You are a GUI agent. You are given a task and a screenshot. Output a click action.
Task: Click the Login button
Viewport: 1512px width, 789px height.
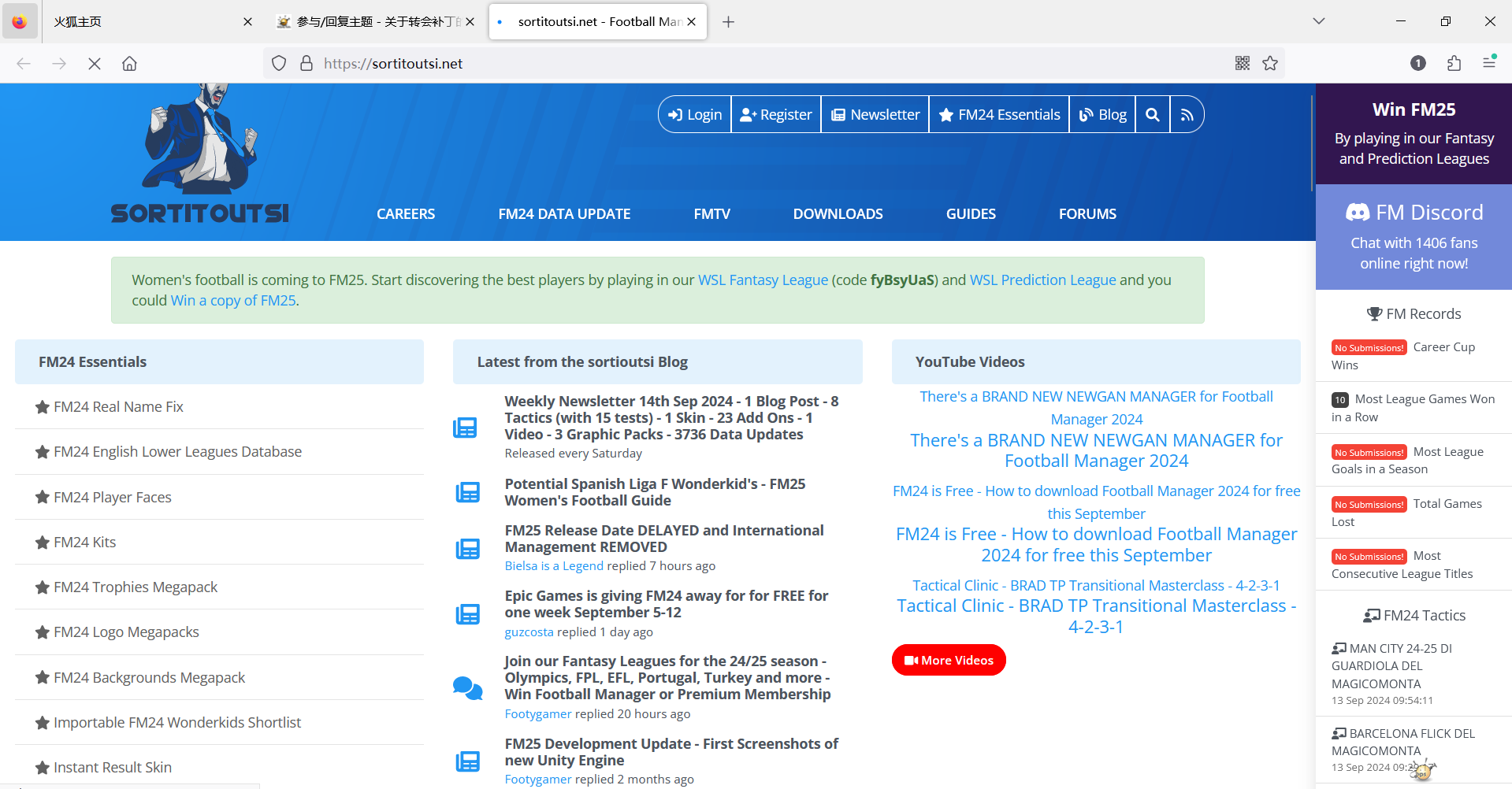[x=695, y=115]
